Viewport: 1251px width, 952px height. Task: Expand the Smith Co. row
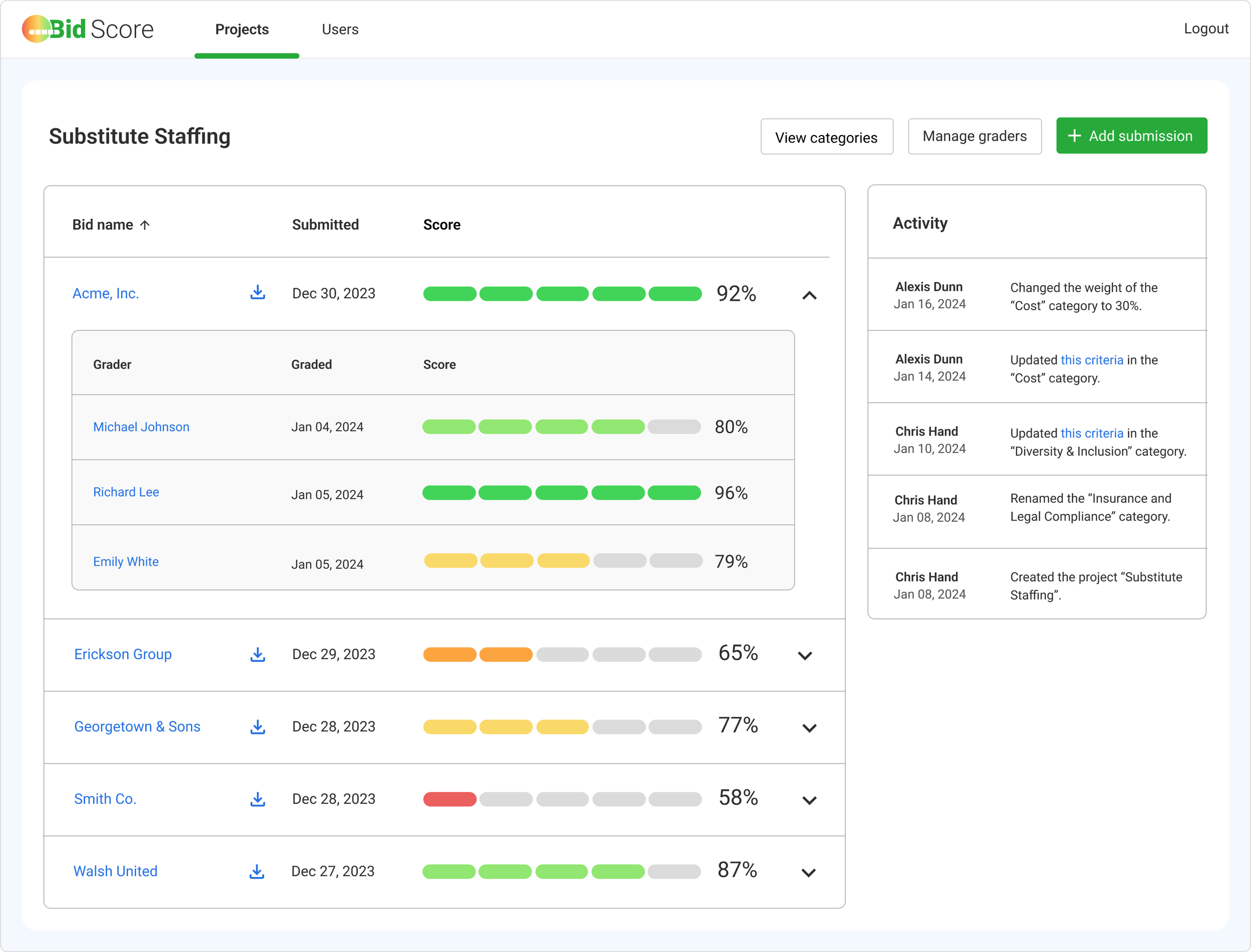point(810,800)
